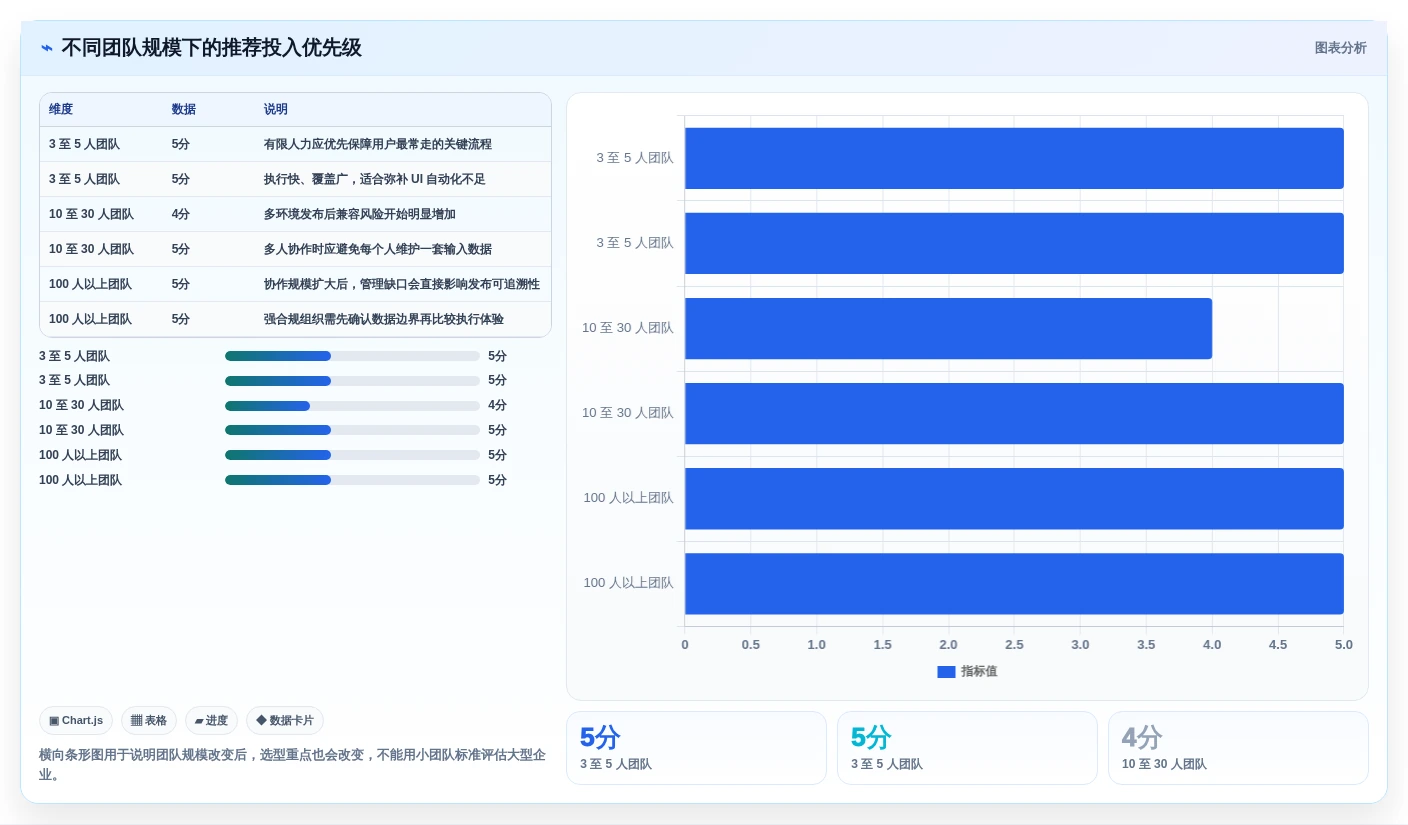Select the row 协作规模扩大后,管理缺口会直接影响发布可追溯性
This screenshot has height=825, width=1408.
295,284
